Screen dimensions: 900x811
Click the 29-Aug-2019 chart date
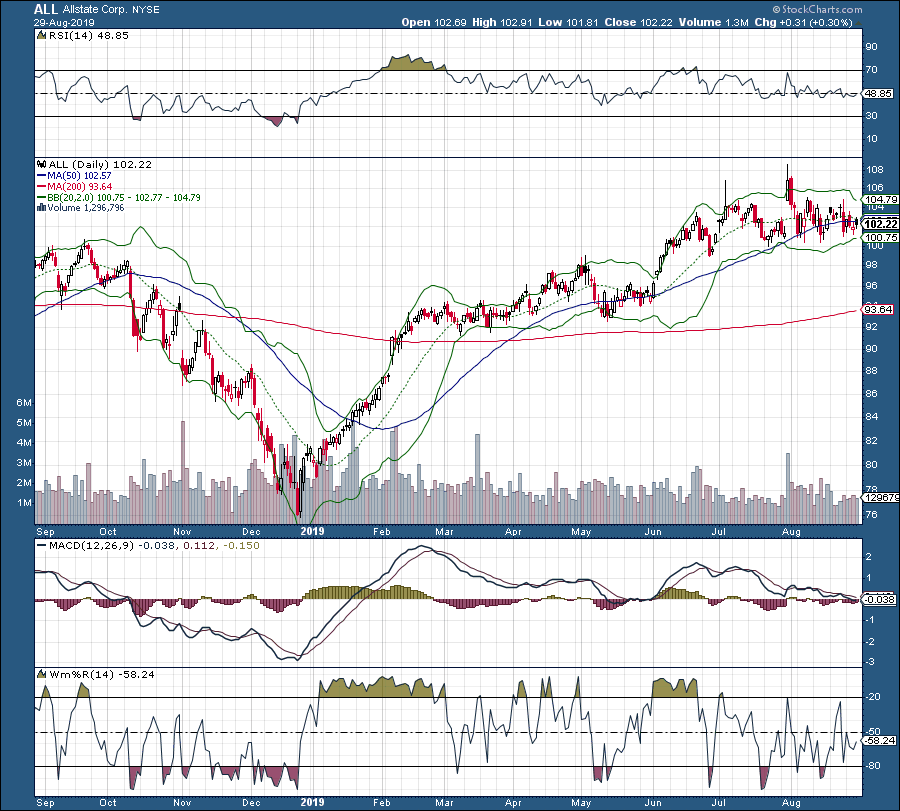[64, 23]
